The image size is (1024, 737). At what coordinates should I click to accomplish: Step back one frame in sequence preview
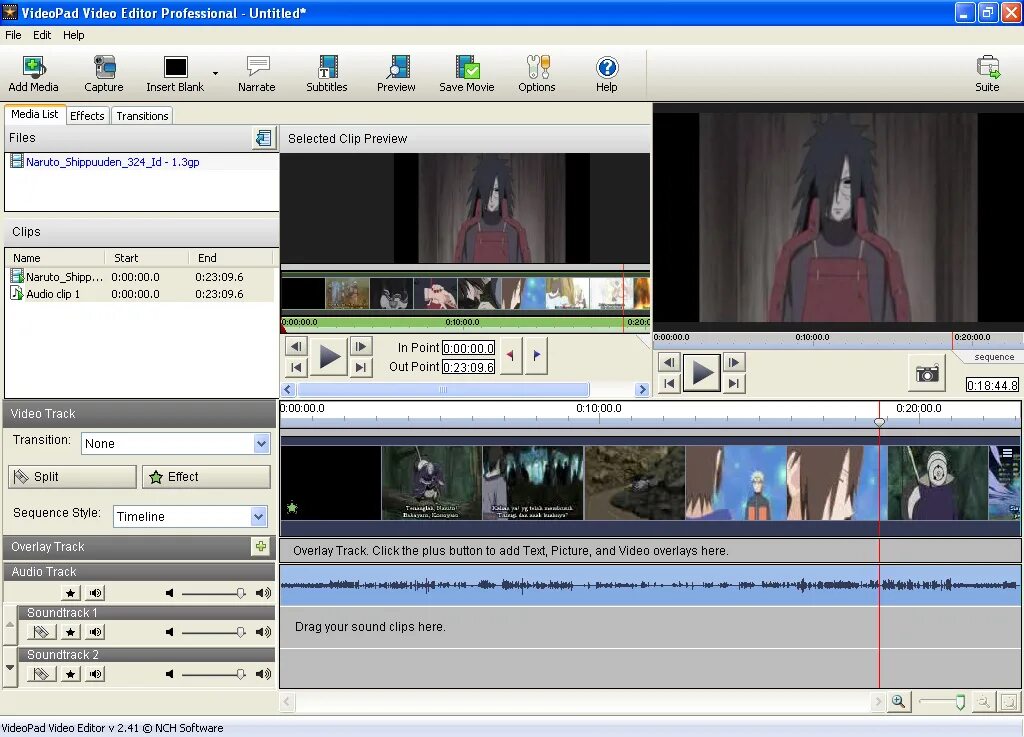click(x=669, y=362)
